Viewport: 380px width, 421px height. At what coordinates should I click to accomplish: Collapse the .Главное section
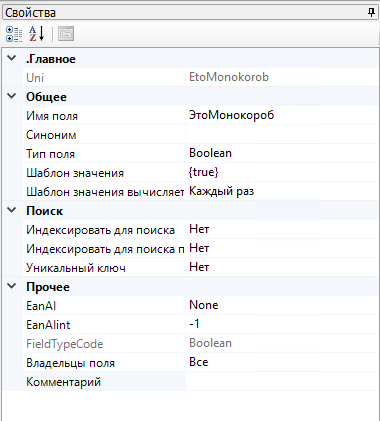[12, 58]
